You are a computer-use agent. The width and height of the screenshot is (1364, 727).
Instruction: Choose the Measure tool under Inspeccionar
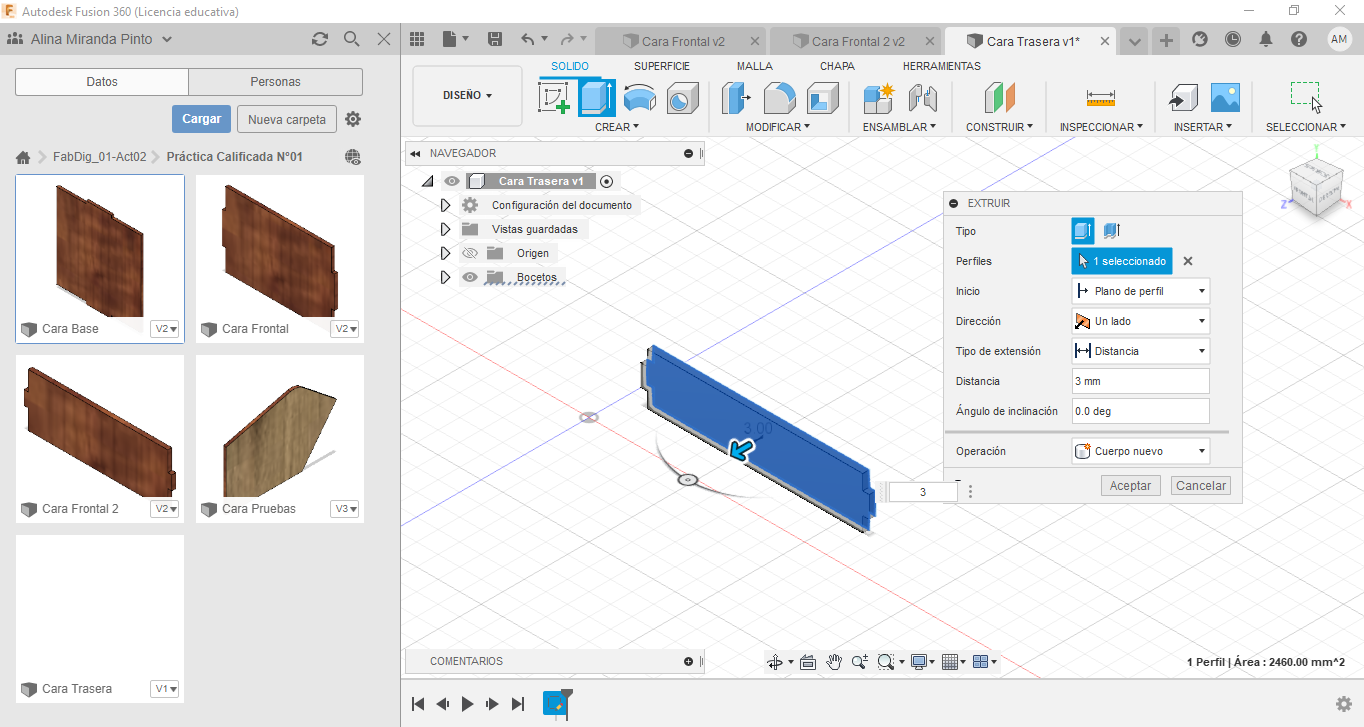click(1100, 98)
